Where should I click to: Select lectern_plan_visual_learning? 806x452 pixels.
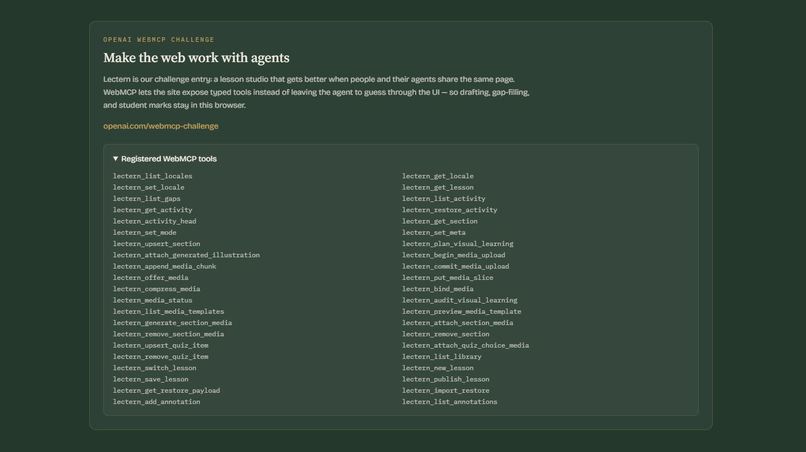coord(457,244)
